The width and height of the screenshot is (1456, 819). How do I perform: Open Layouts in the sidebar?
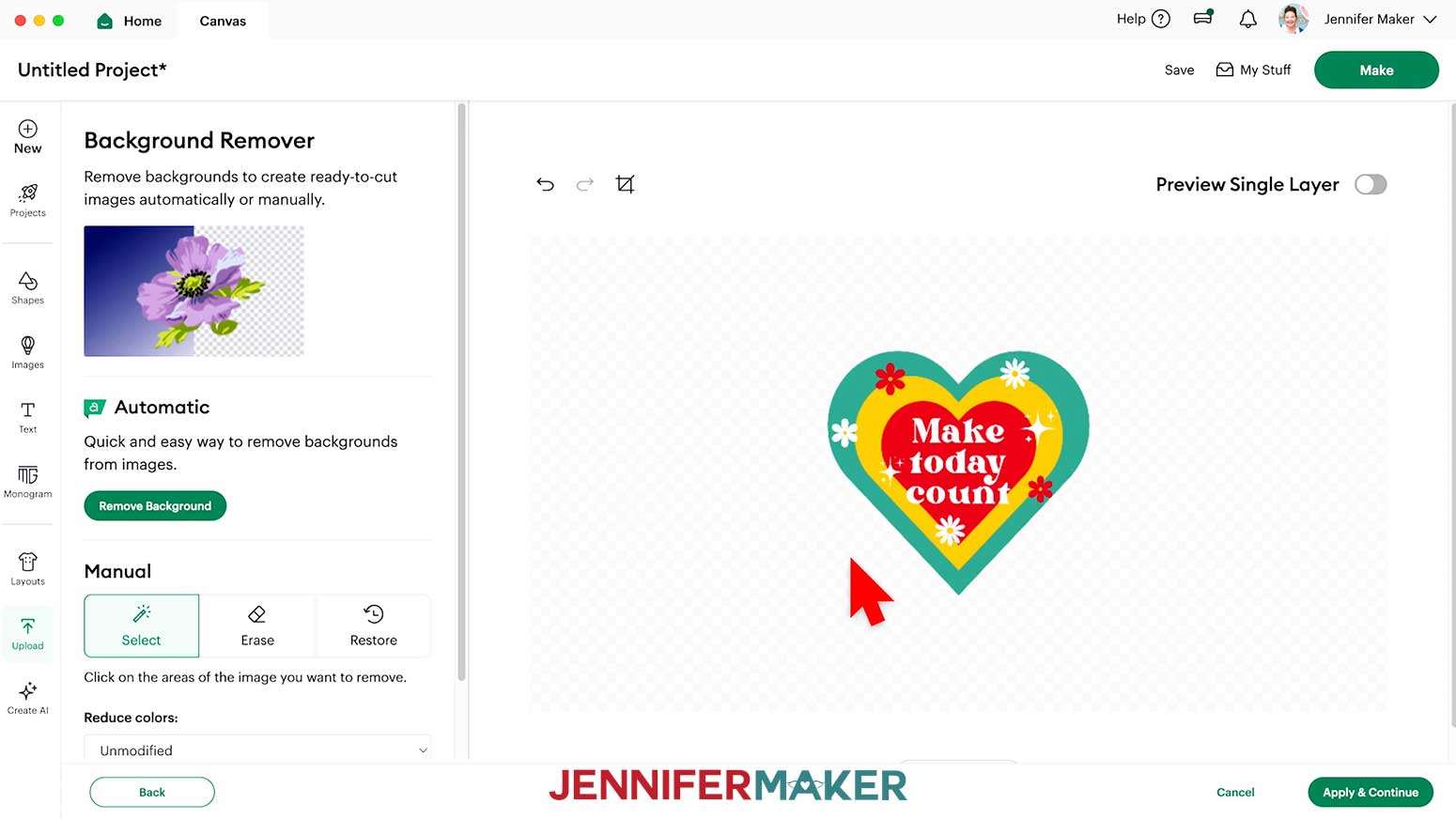point(28,569)
